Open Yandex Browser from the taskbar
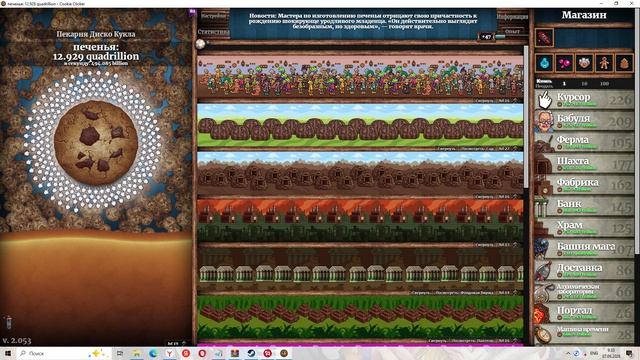This screenshot has height=360, width=640. [169, 353]
